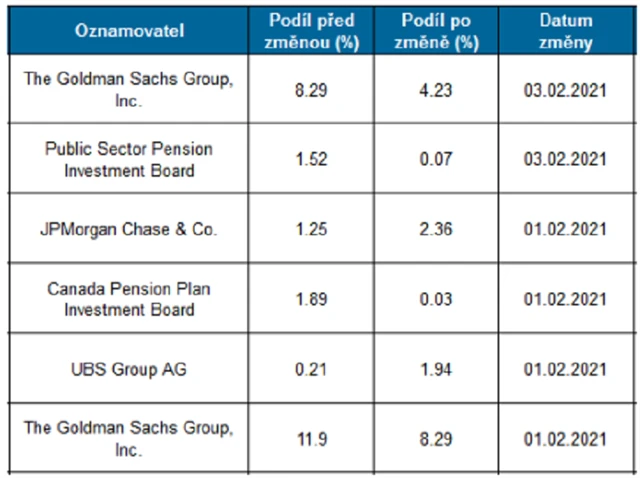
Task: Select the JPMorgan Chase & Co. cell
Action: coord(130,229)
